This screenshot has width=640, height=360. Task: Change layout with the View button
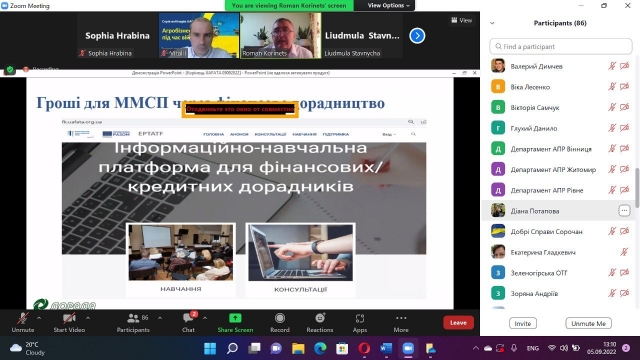pyautogui.click(x=462, y=20)
